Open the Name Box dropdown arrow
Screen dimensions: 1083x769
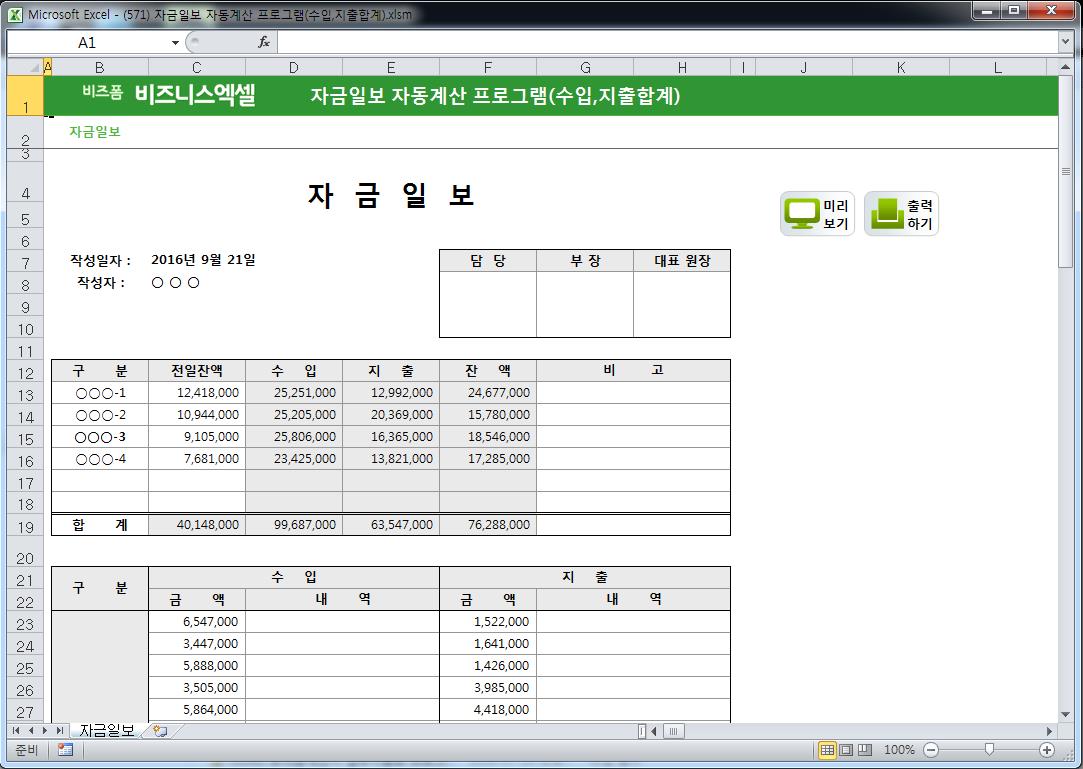coord(175,42)
